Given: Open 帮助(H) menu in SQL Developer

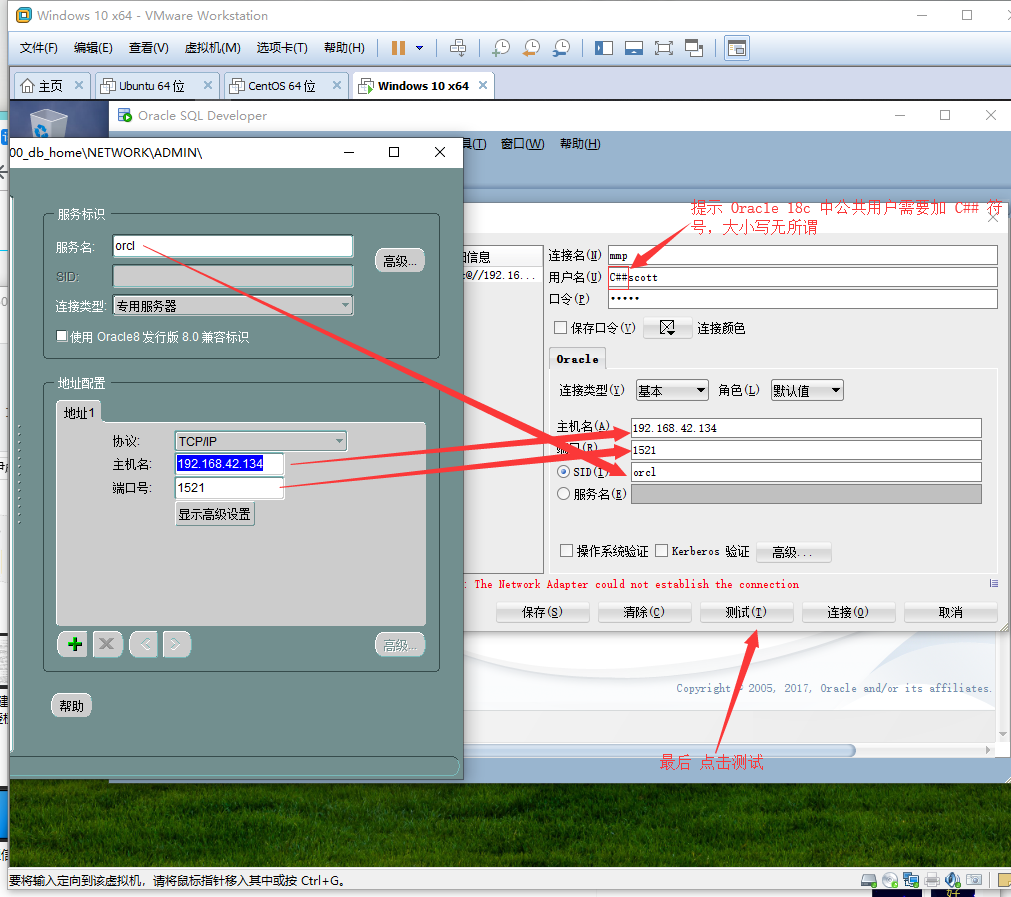Looking at the screenshot, I should click(x=580, y=144).
